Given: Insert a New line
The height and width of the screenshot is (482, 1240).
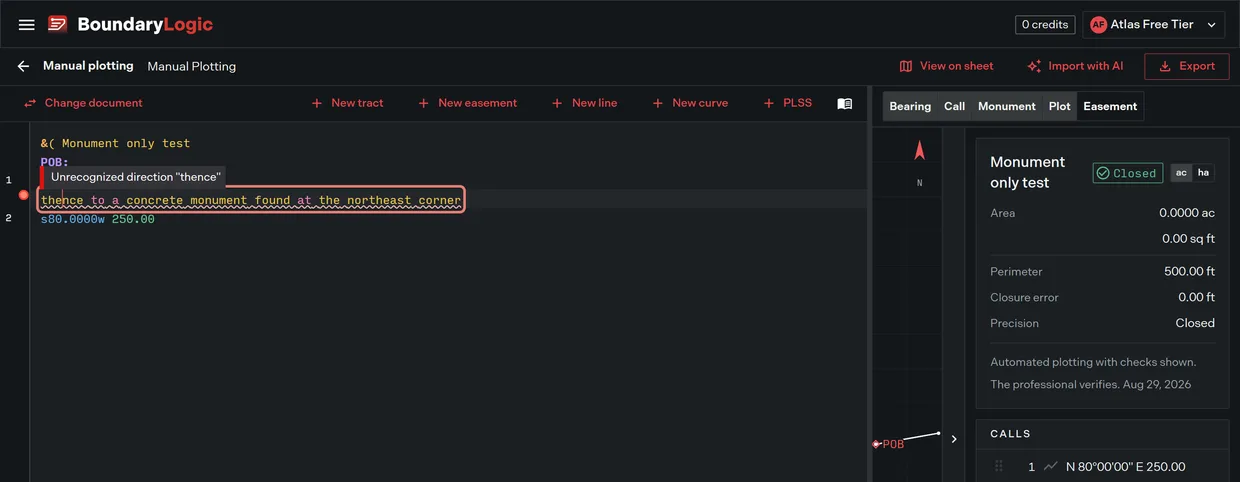Looking at the screenshot, I should click(584, 103).
